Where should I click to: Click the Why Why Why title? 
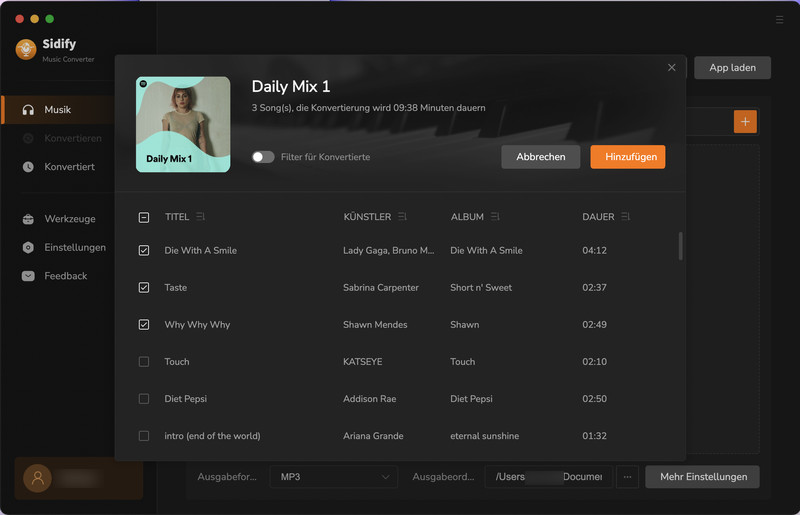[197, 325]
